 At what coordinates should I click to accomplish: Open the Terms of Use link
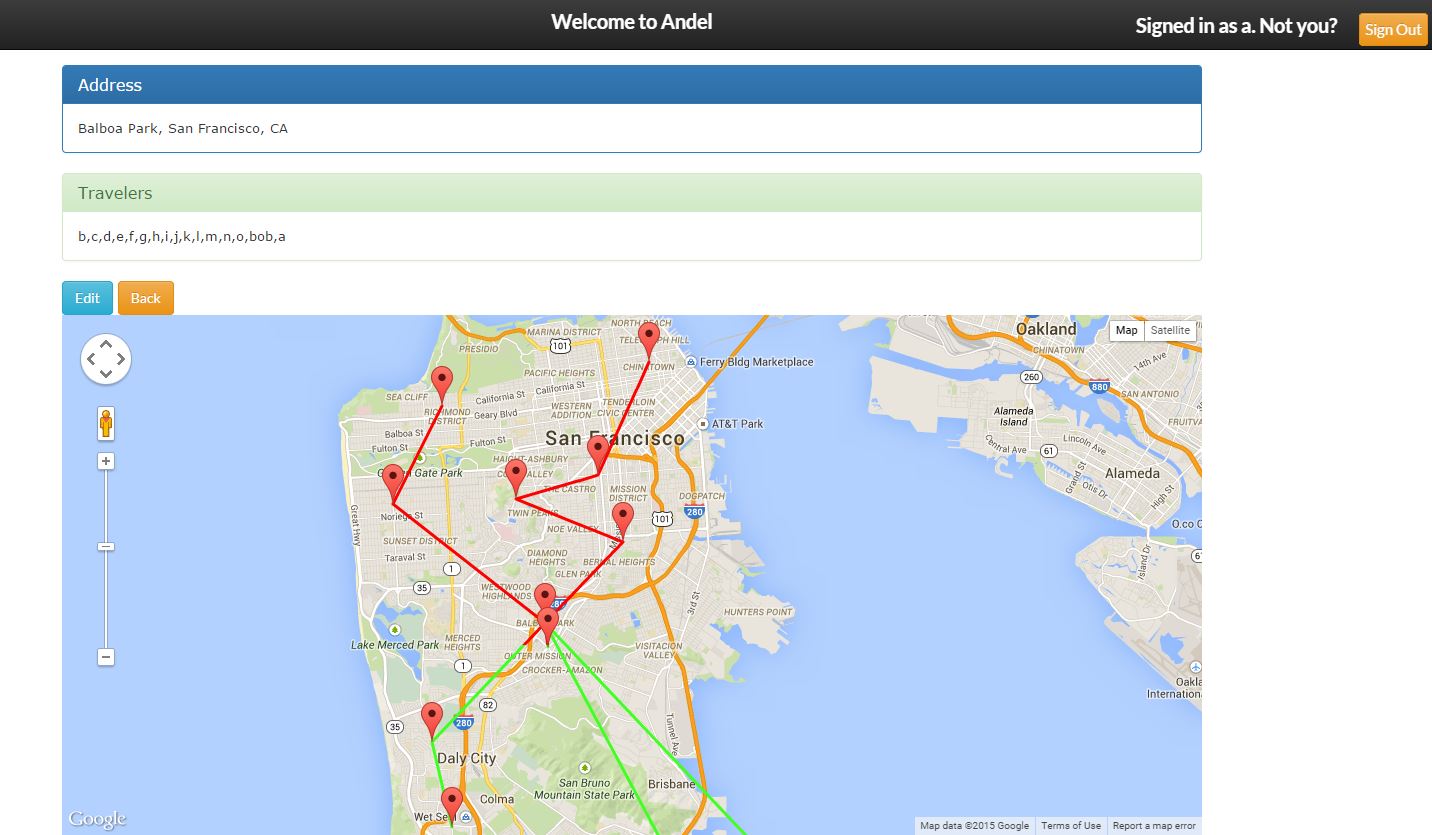(1071, 826)
